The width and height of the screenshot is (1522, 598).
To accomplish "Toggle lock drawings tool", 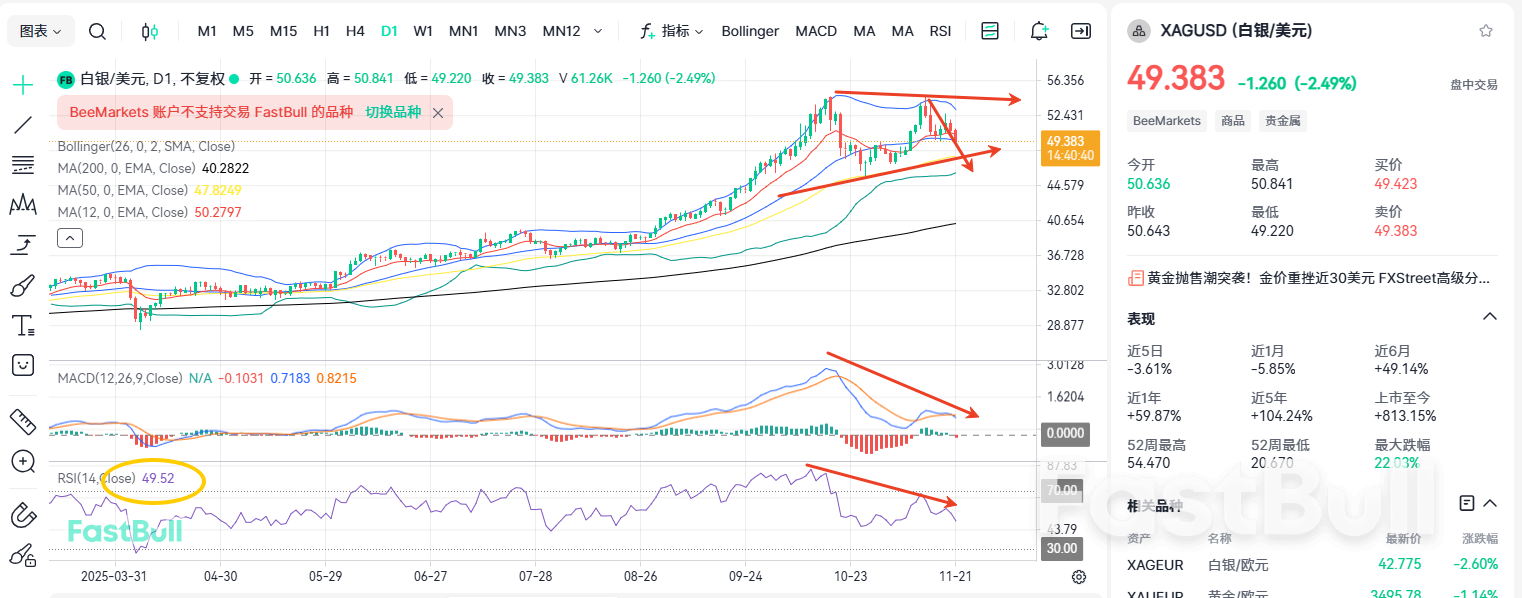I will pos(22,555).
